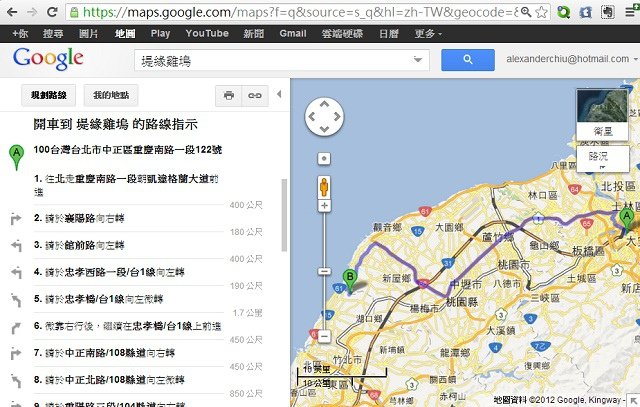
Task: Click the green extension icon in toolbar
Action: click(x=564, y=12)
